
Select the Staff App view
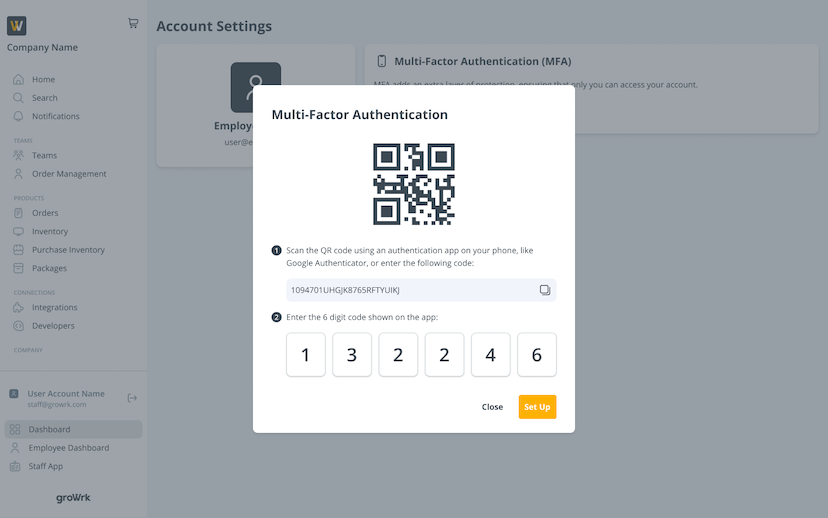click(x=46, y=466)
